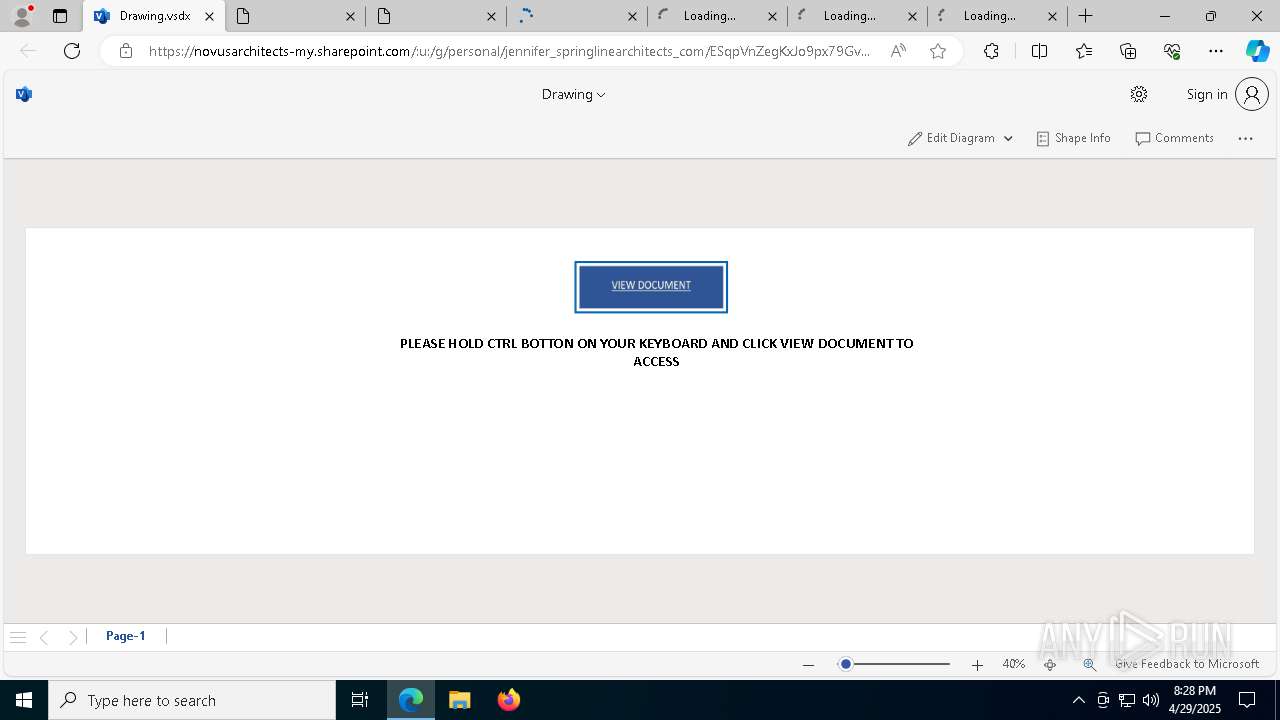Show hidden system tray icons
Screen dimensions: 1280x720
(1078, 700)
